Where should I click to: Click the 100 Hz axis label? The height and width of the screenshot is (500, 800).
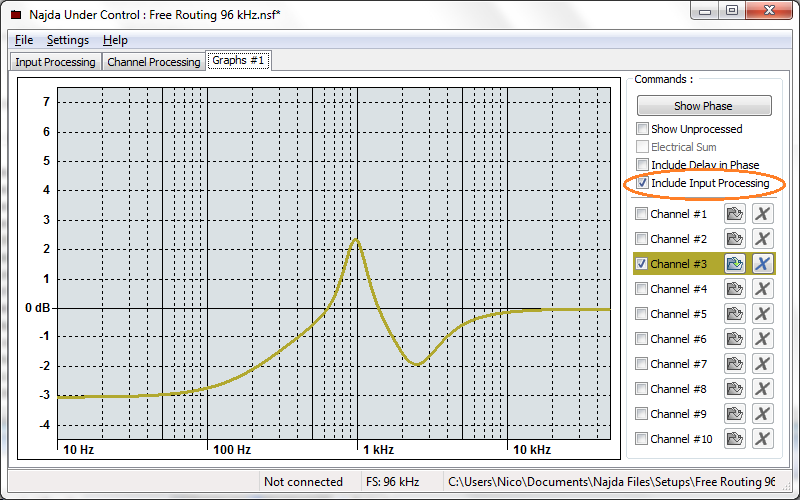[x=232, y=449]
